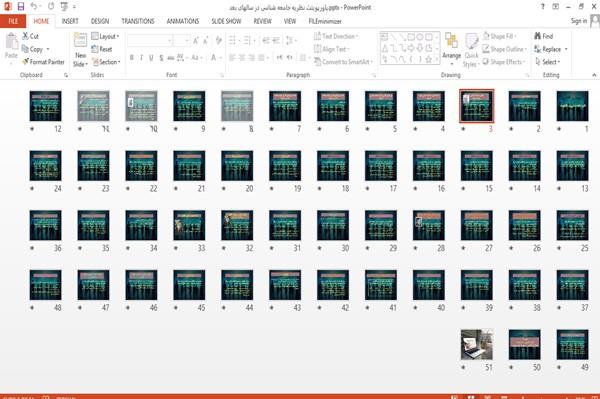Switch to the INSERT tab
The width and height of the screenshot is (600, 399).
coord(70,21)
